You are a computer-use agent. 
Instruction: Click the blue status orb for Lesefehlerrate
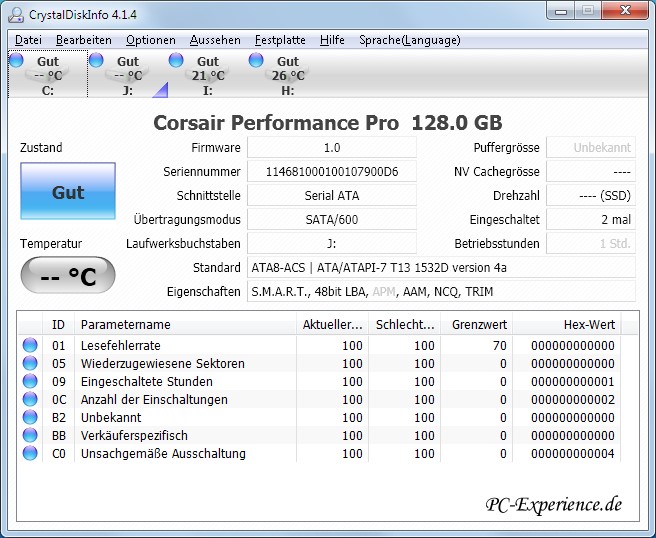[30, 346]
